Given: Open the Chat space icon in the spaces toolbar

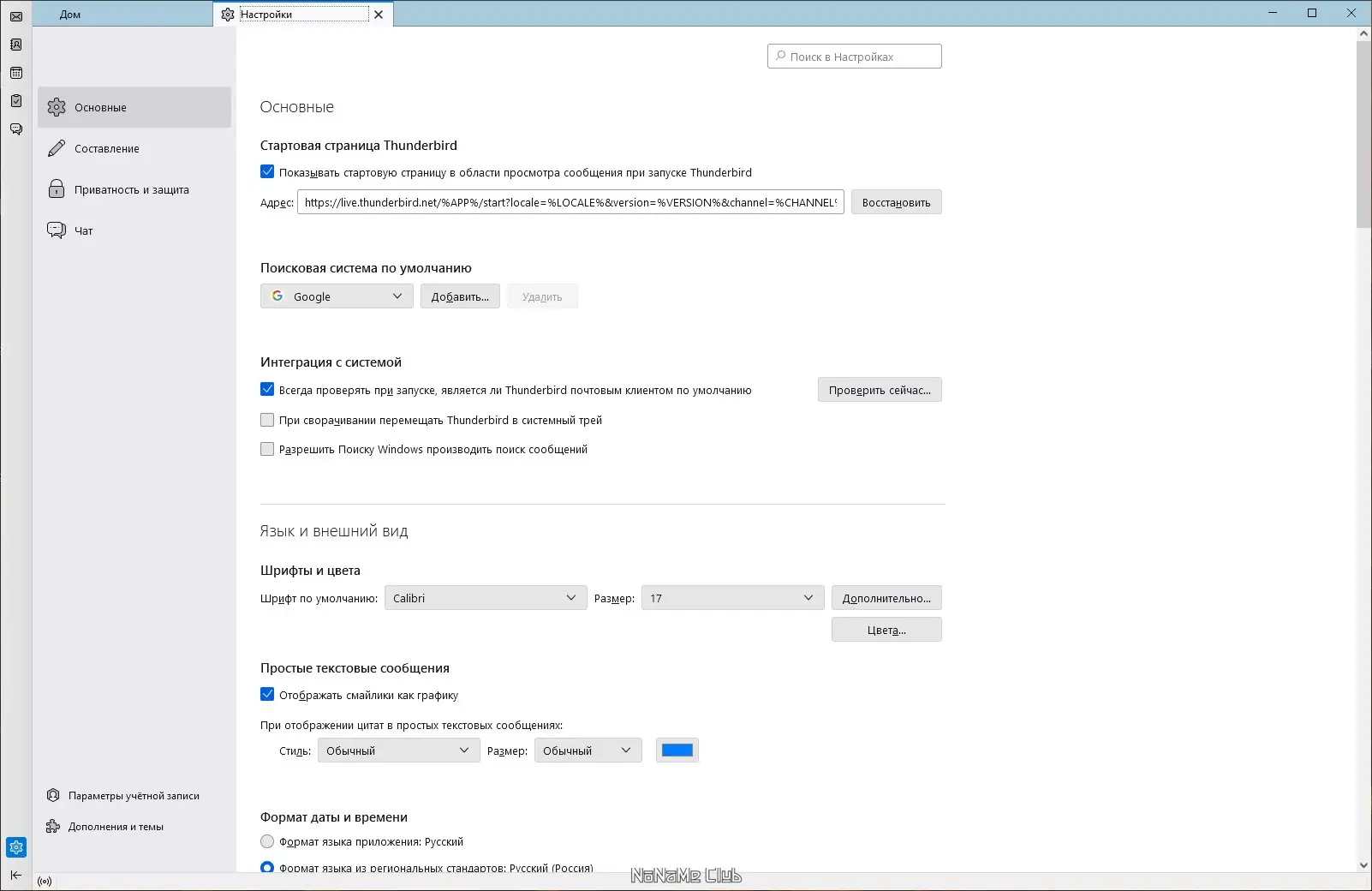Looking at the screenshot, I should coord(15,129).
